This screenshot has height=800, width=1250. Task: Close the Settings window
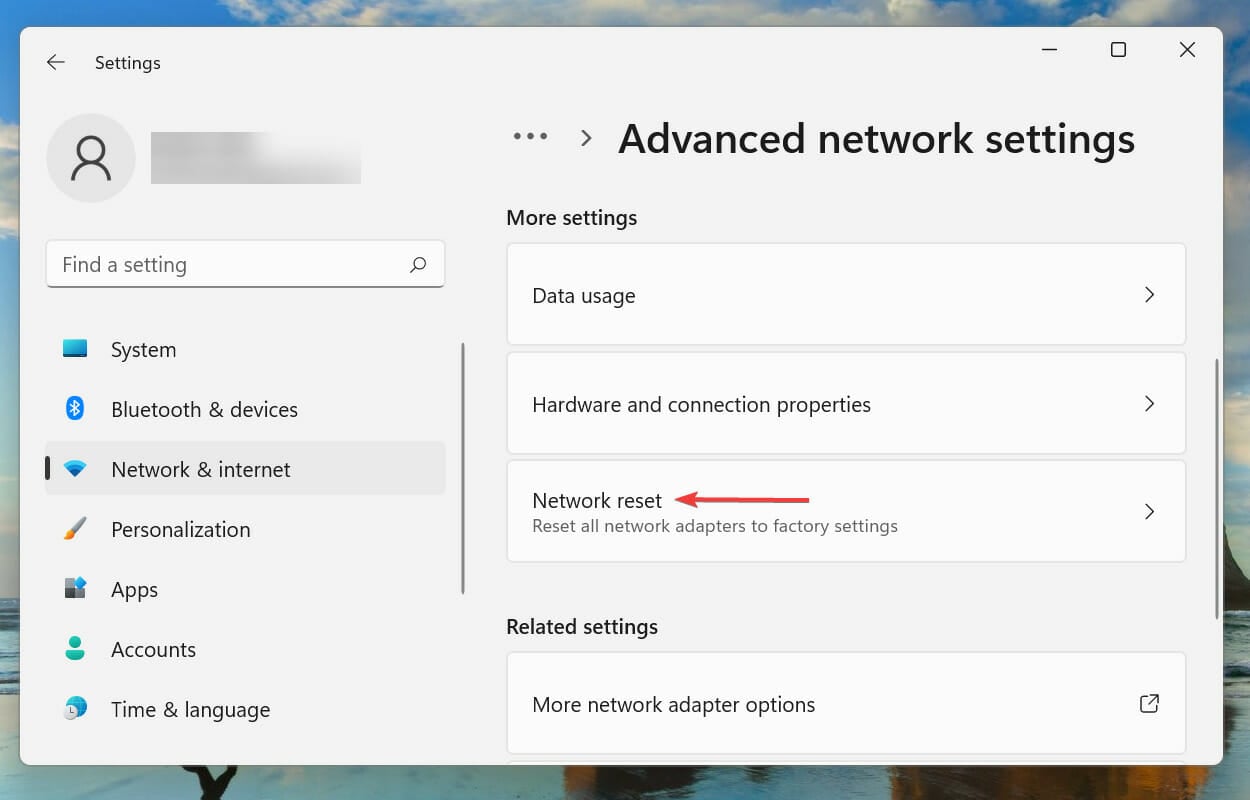(x=1187, y=49)
